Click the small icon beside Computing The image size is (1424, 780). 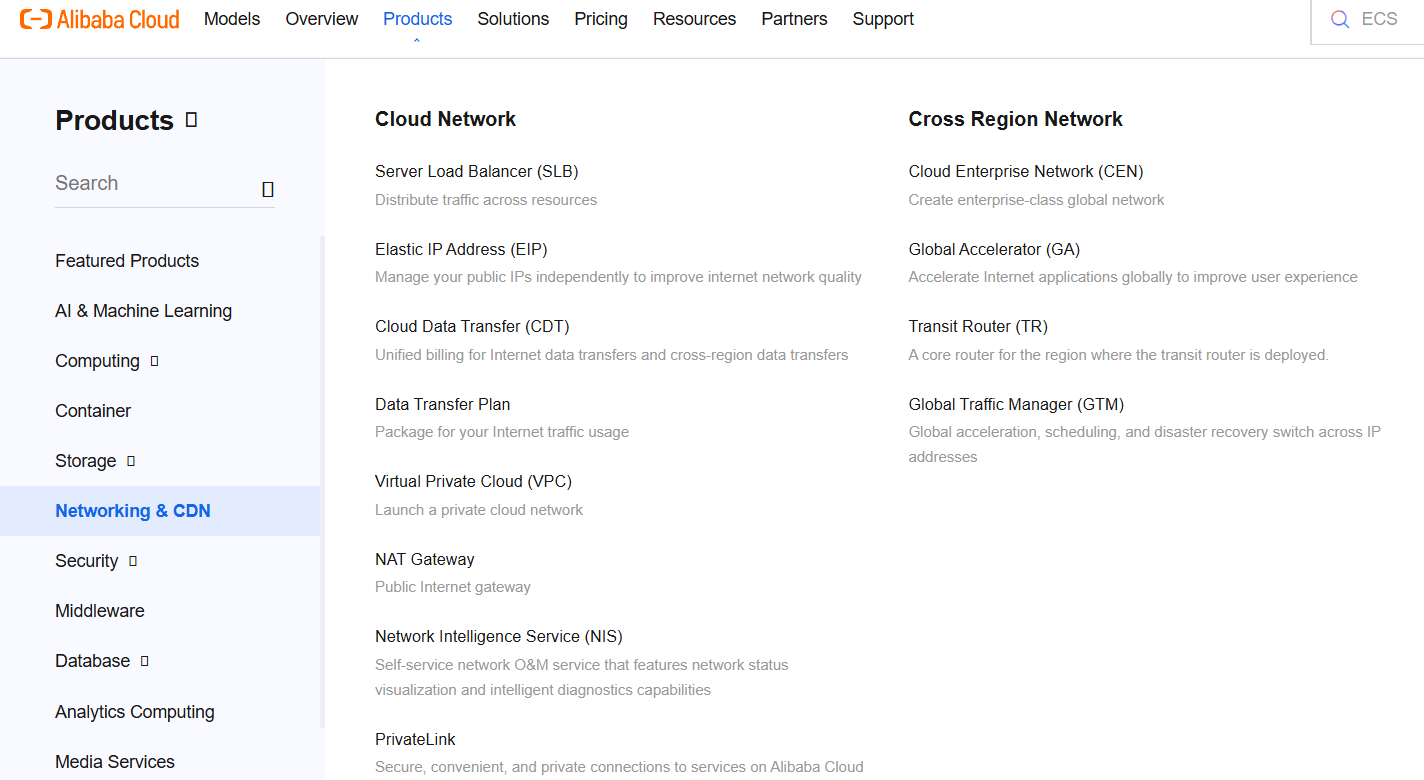click(x=154, y=361)
